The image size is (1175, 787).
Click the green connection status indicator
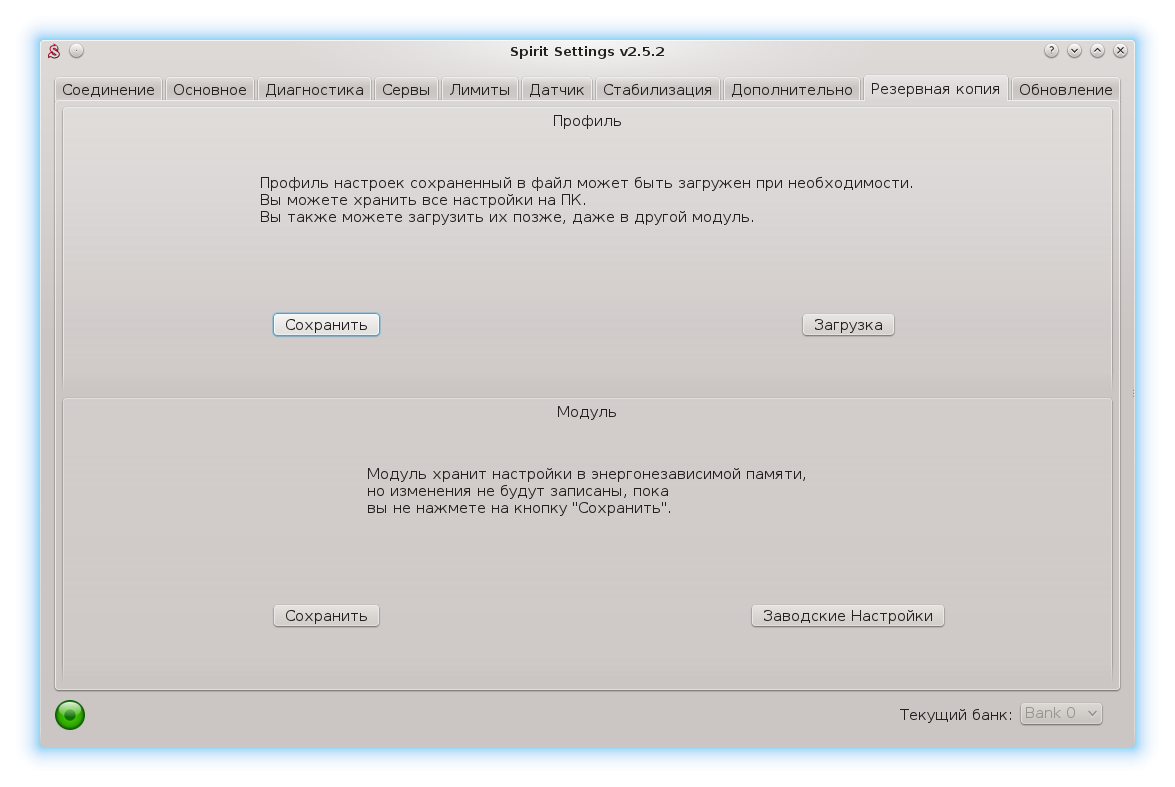[x=70, y=714]
